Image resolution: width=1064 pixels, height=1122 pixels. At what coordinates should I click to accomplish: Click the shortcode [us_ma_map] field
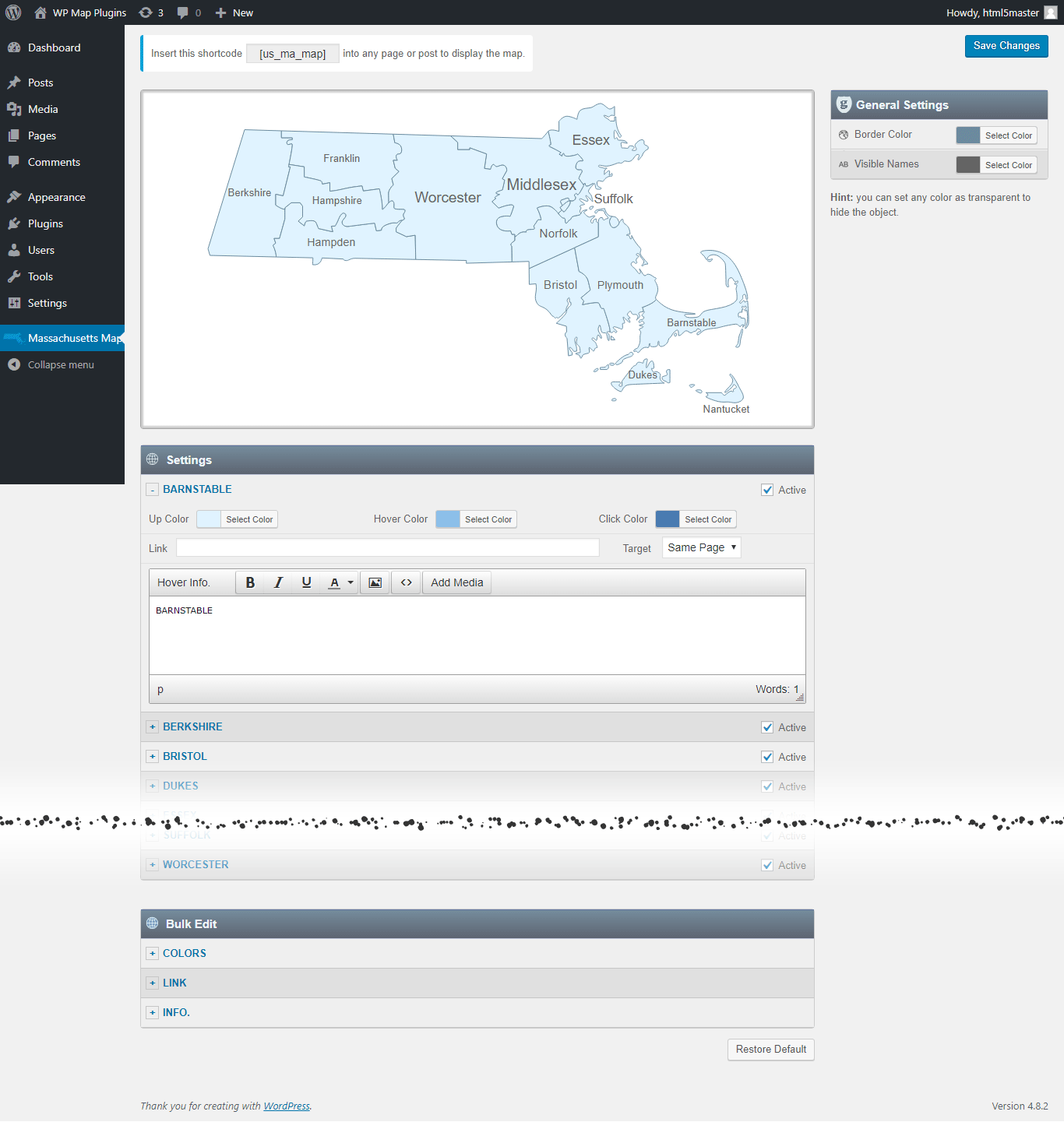293,54
